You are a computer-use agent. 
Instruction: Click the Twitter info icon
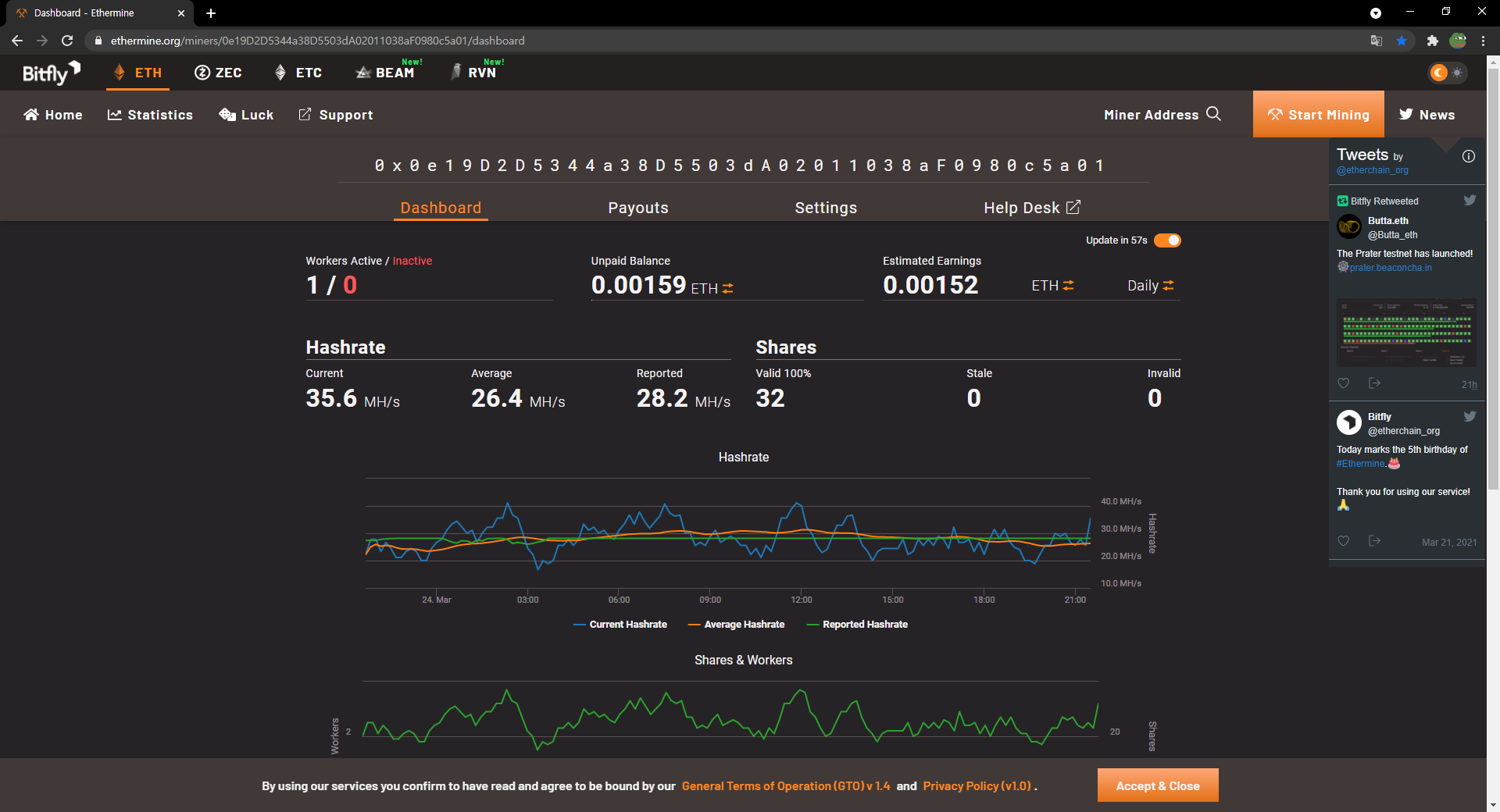1469,156
